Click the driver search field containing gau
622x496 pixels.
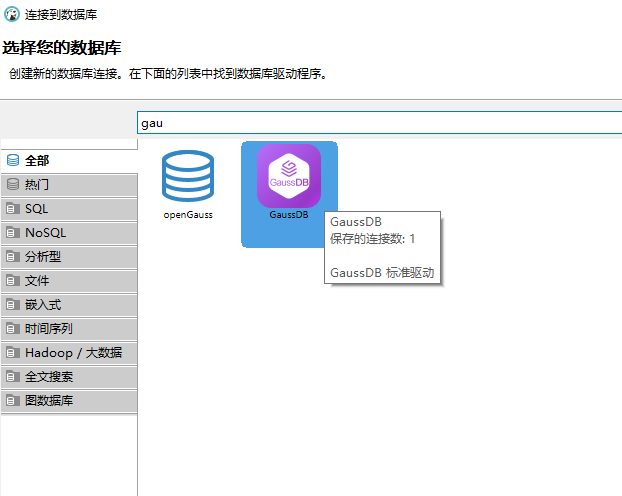click(380, 123)
